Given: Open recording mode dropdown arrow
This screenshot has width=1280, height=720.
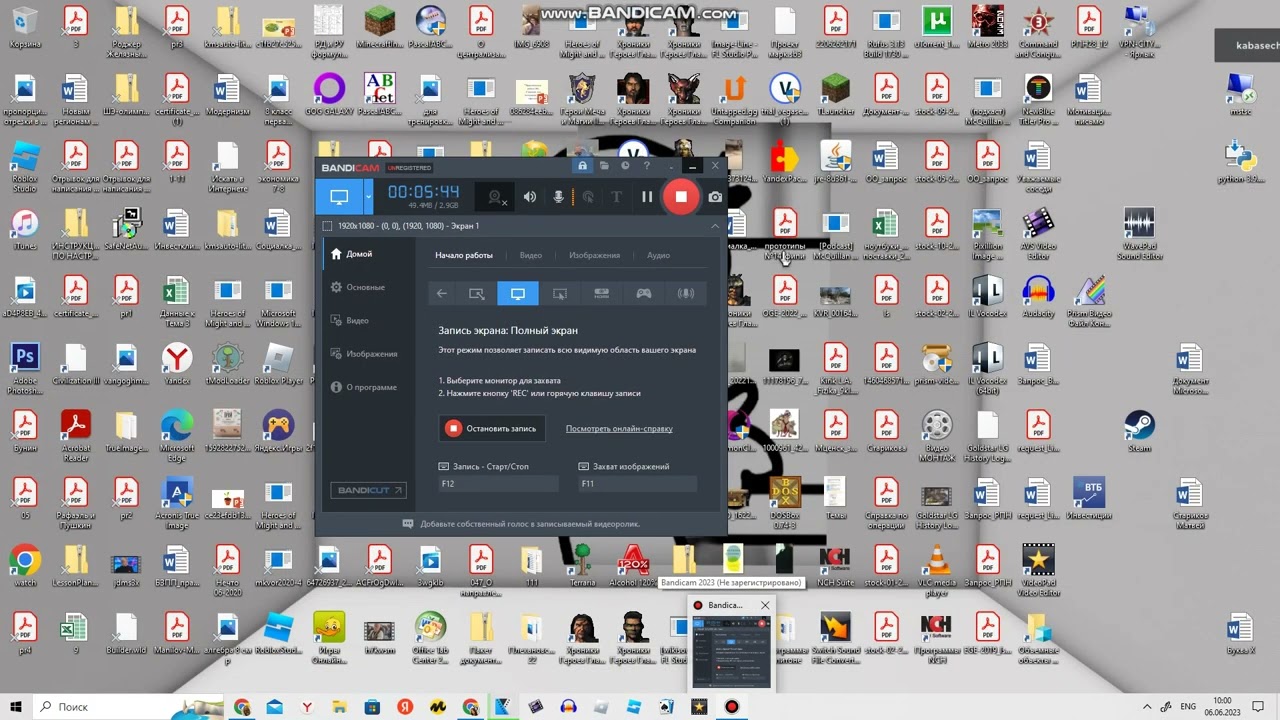Looking at the screenshot, I should pyautogui.click(x=368, y=197).
